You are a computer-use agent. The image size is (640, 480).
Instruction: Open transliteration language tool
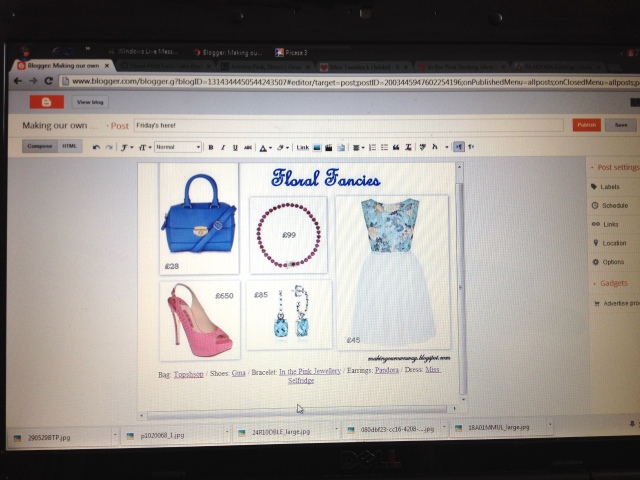coord(435,147)
